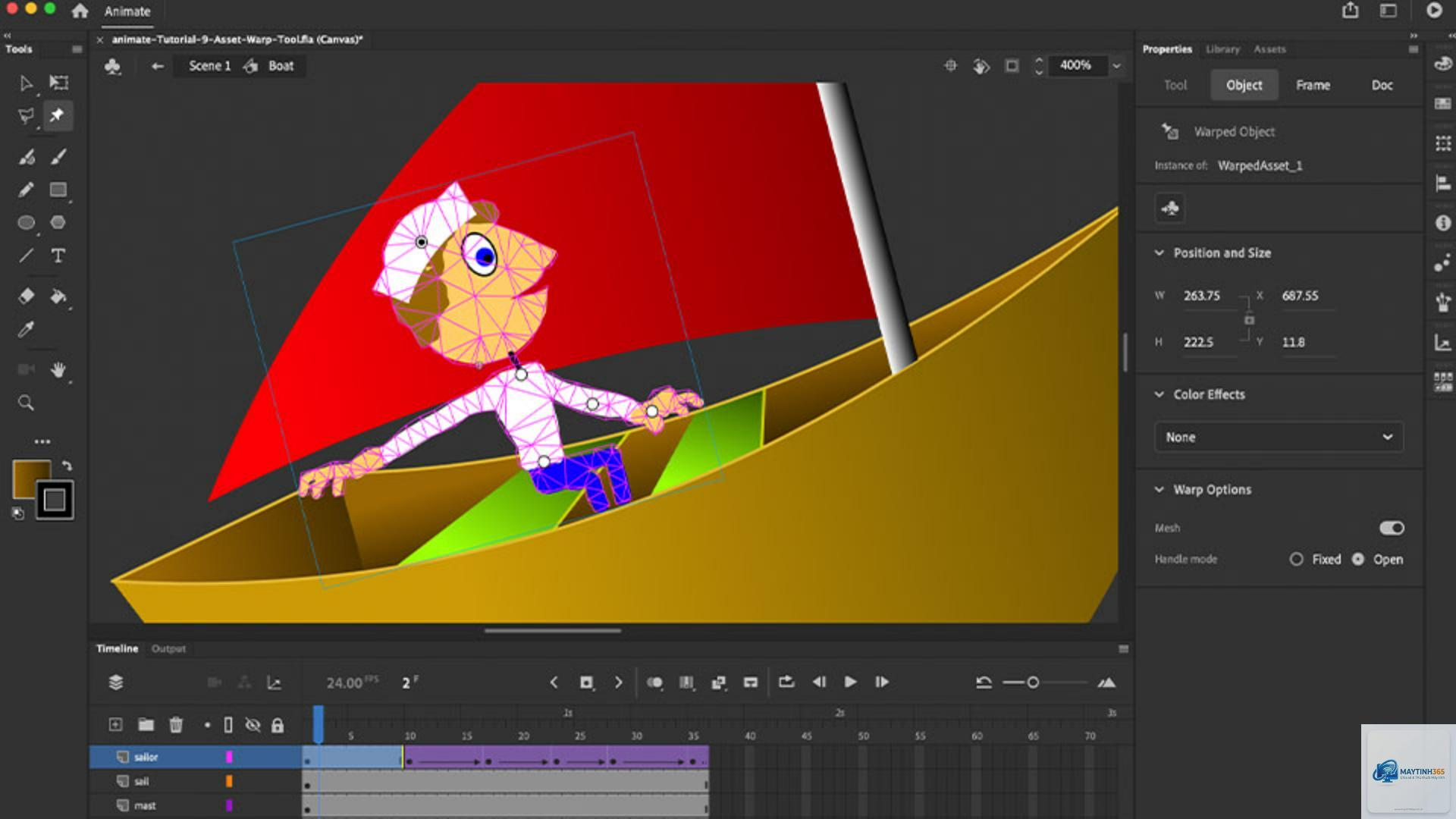Switch to the Frame properties tab
The height and width of the screenshot is (819, 1456).
pyautogui.click(x=1313, y=85)
